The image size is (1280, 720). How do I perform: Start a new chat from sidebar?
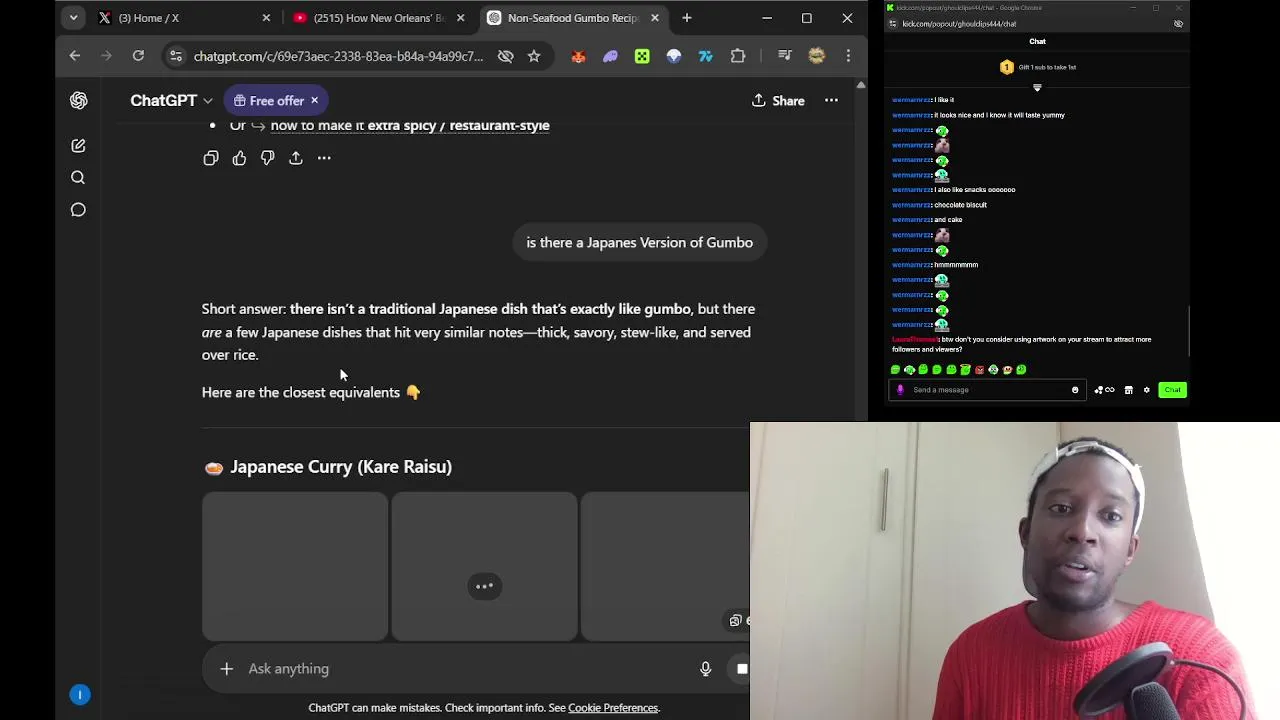(x=78, y=146)
